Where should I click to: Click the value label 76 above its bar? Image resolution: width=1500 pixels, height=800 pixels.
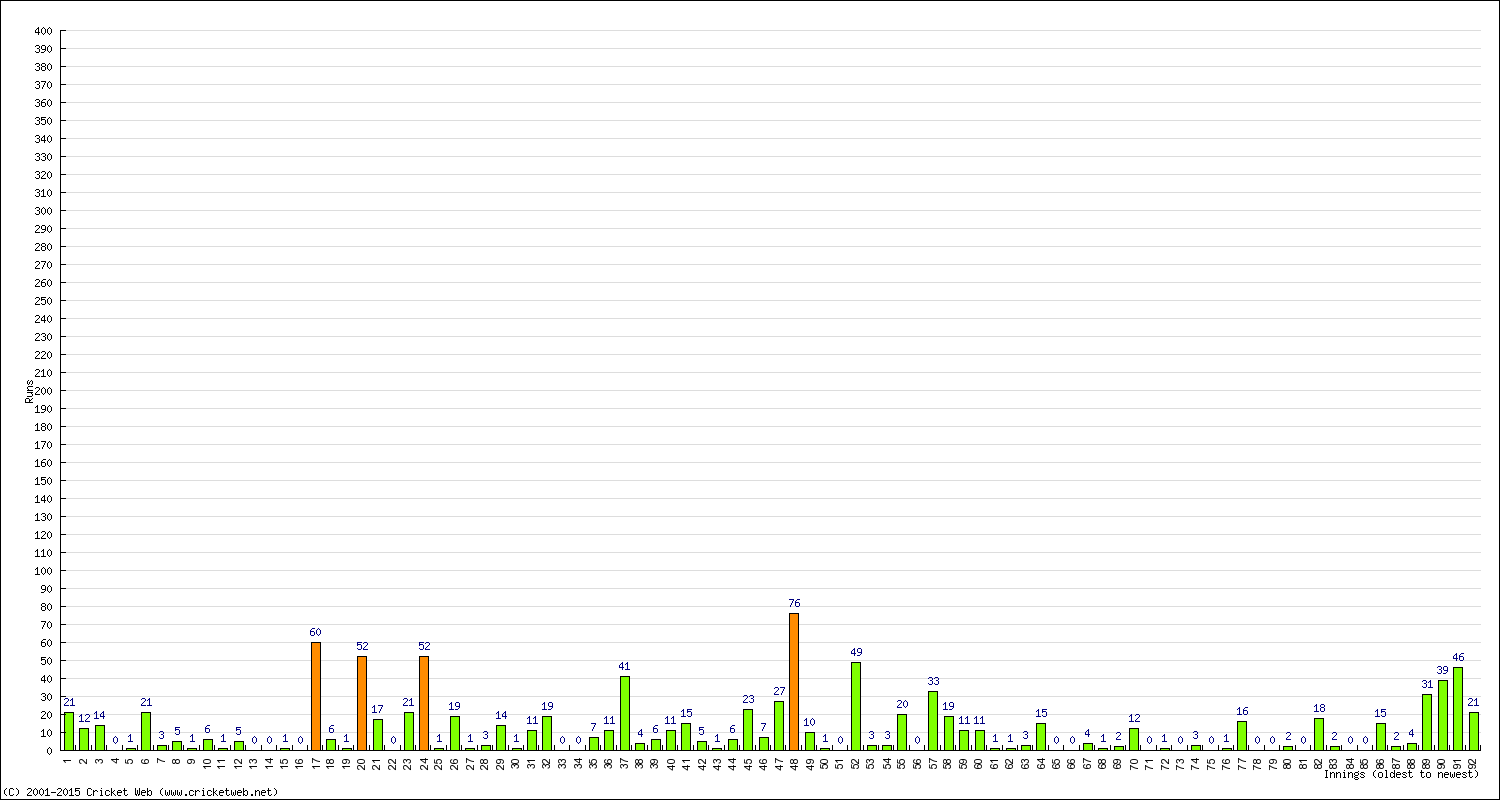tap(794, 604)
